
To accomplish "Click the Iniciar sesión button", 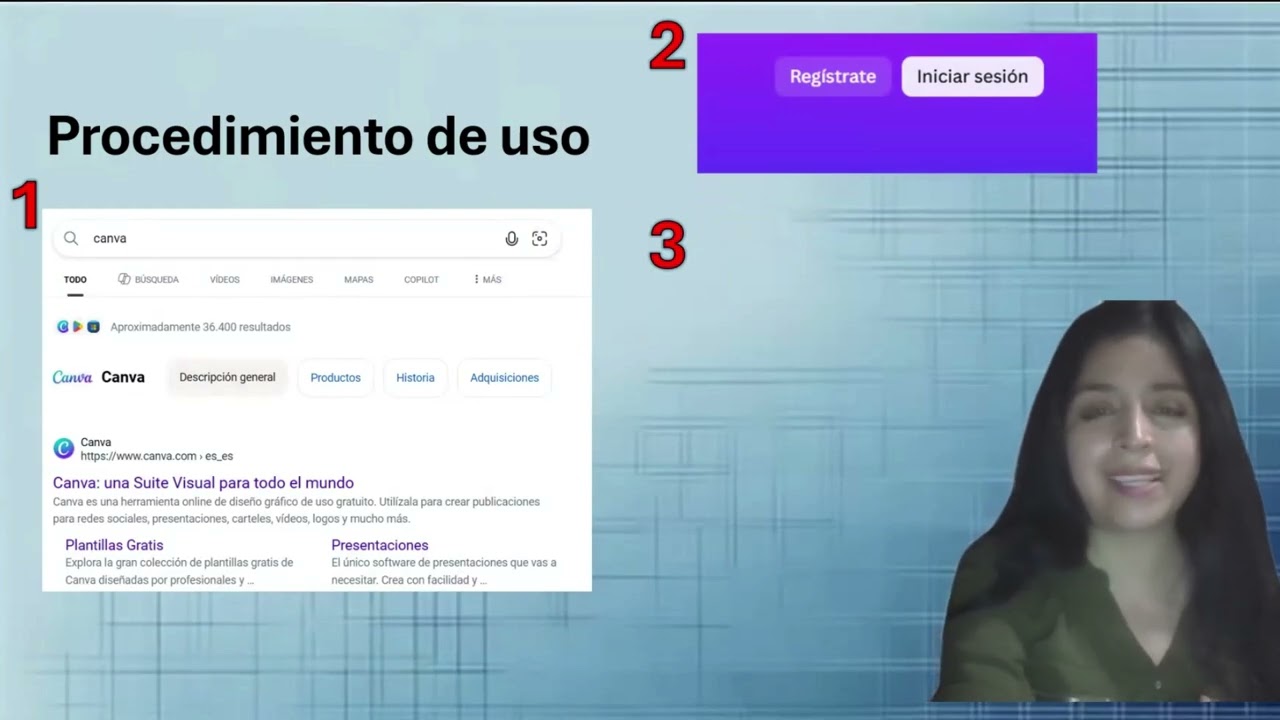I will [x=972, y=76].
